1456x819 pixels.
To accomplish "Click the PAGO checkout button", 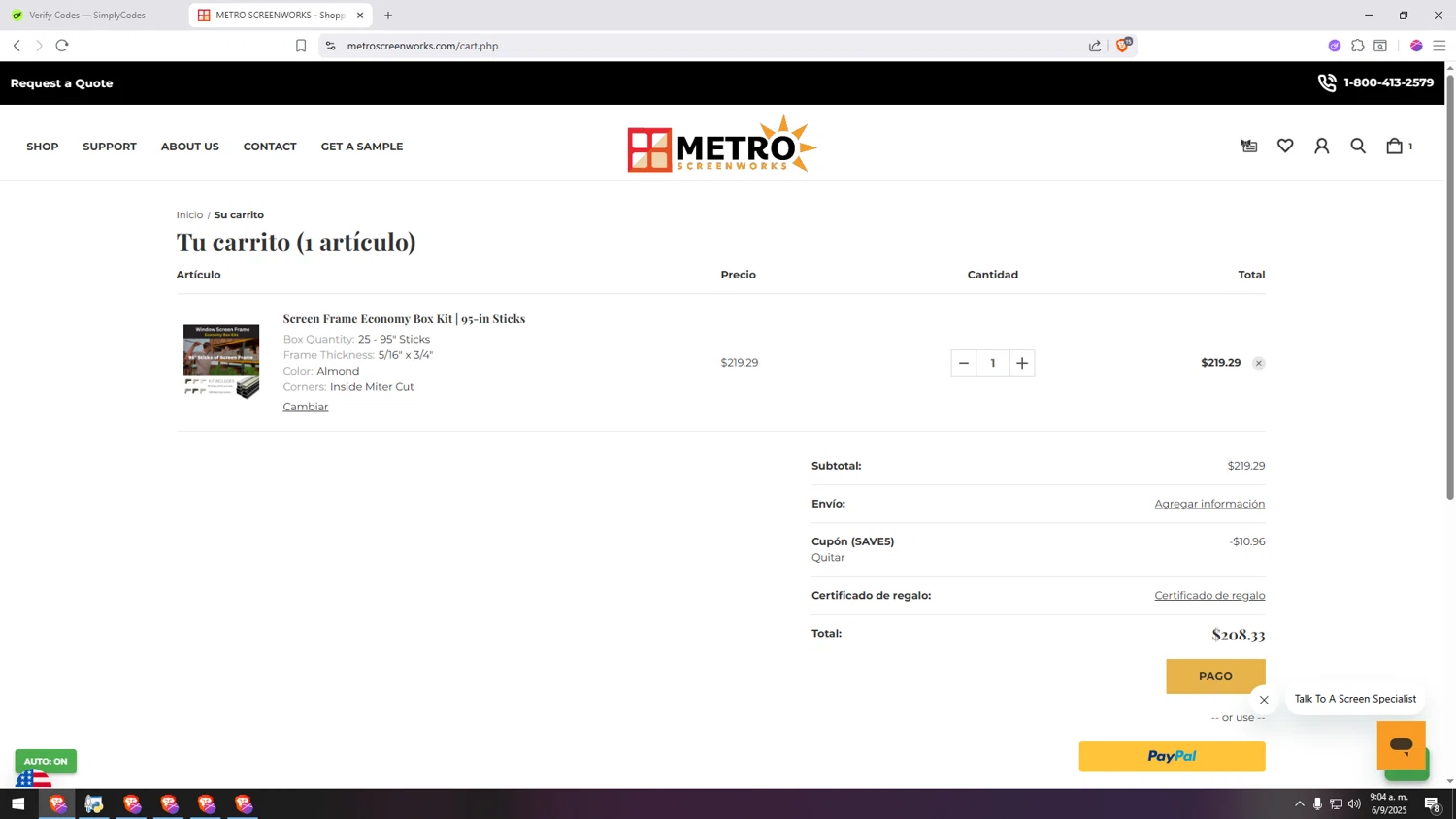I will [x=1215, y=676].
